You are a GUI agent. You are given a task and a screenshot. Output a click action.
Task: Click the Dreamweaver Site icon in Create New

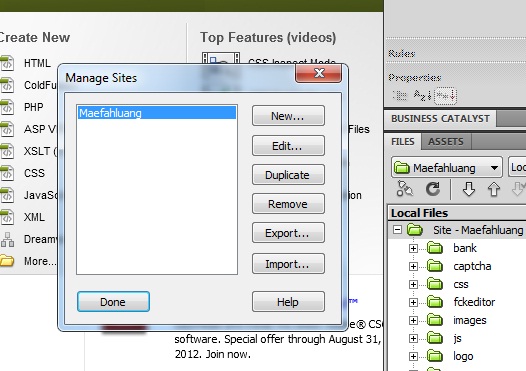click(x=7, y=240)
